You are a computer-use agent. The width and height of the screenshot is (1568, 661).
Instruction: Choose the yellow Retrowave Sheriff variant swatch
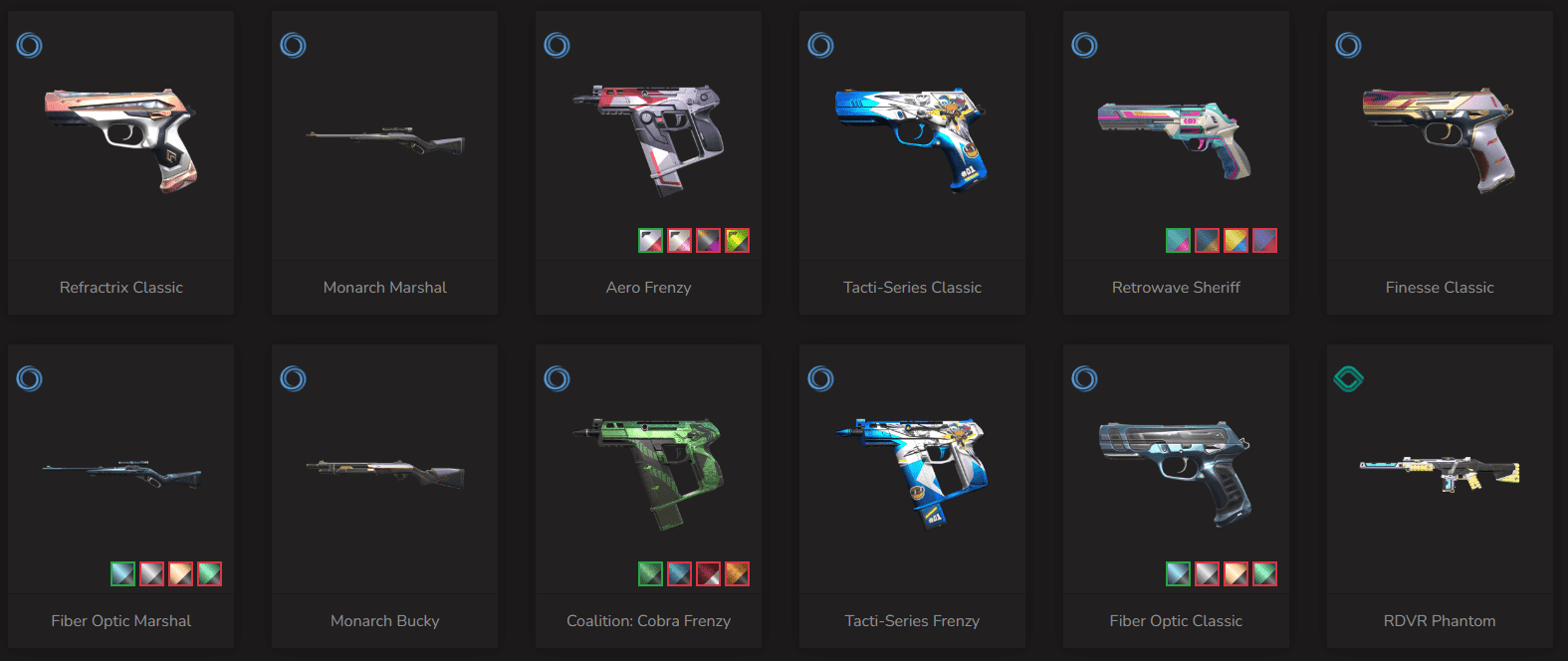click(1235, 240)
